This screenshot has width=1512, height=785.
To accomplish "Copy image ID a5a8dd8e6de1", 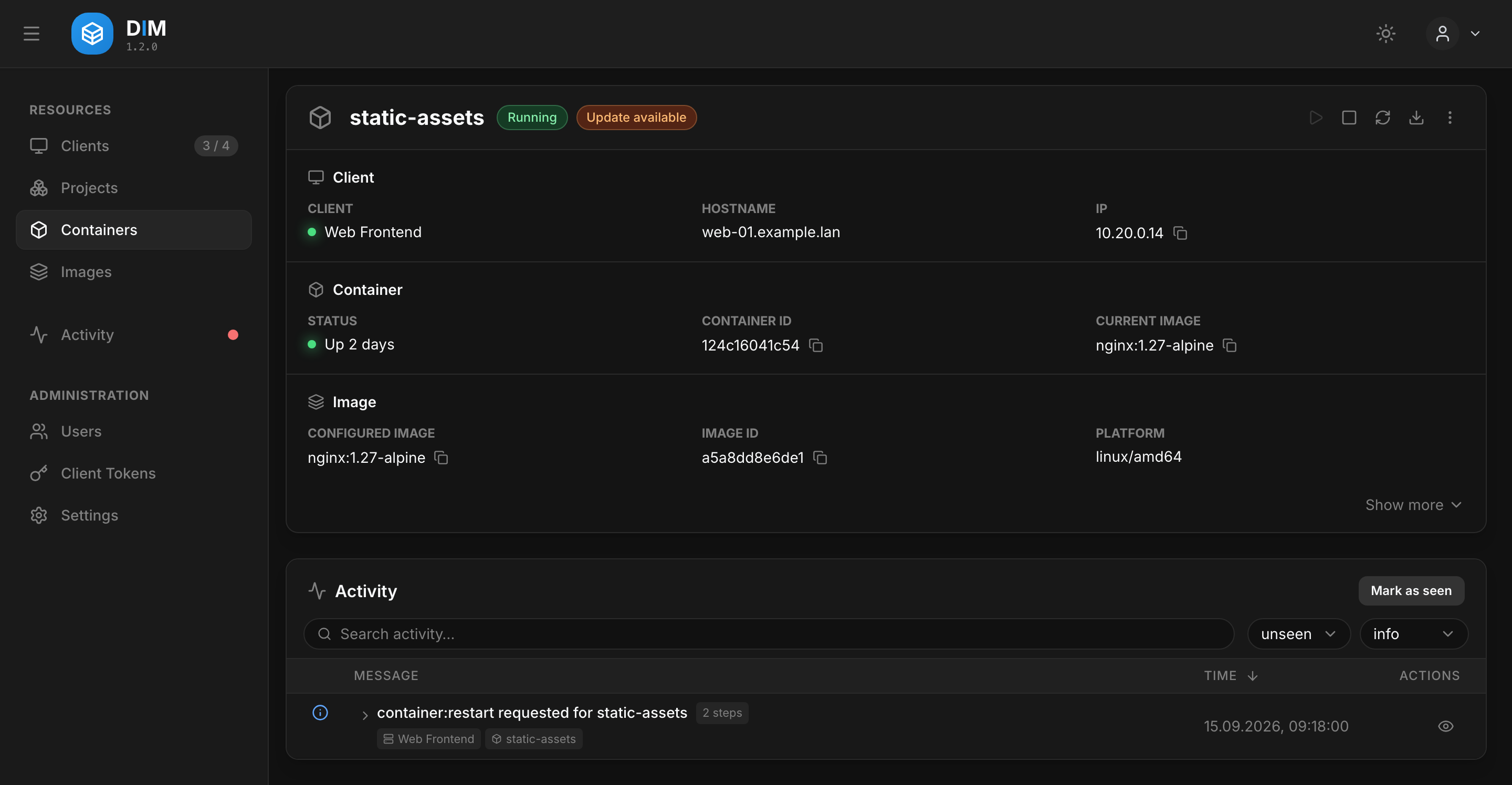I will click(x=820, y=457).
